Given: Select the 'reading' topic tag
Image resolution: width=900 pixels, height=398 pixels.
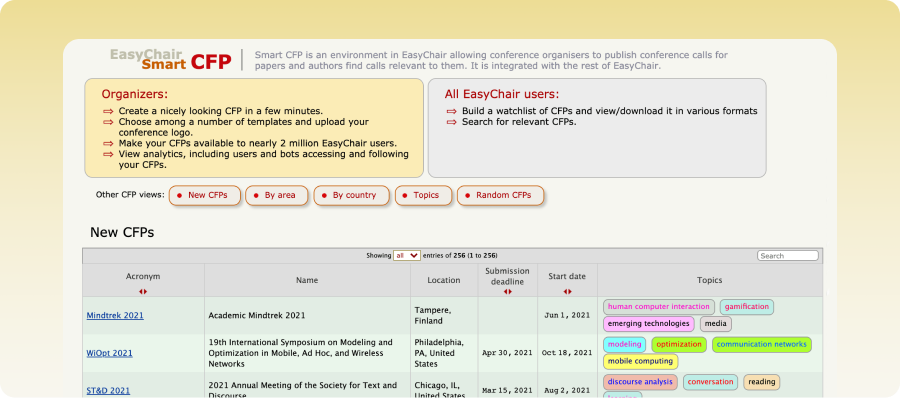Looking at the screenshot, I should [762, 382].
